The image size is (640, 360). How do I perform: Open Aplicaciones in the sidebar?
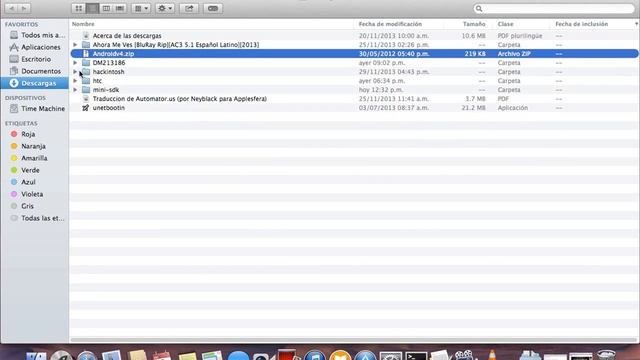click(x=35, y=47)
